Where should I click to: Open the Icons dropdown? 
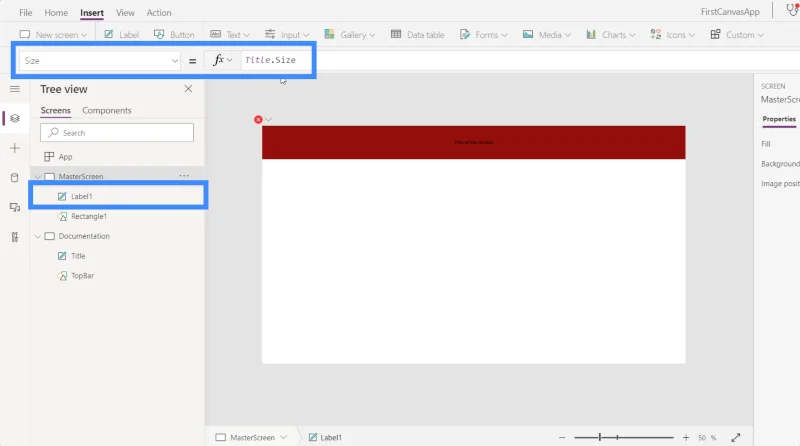(672, 35)
